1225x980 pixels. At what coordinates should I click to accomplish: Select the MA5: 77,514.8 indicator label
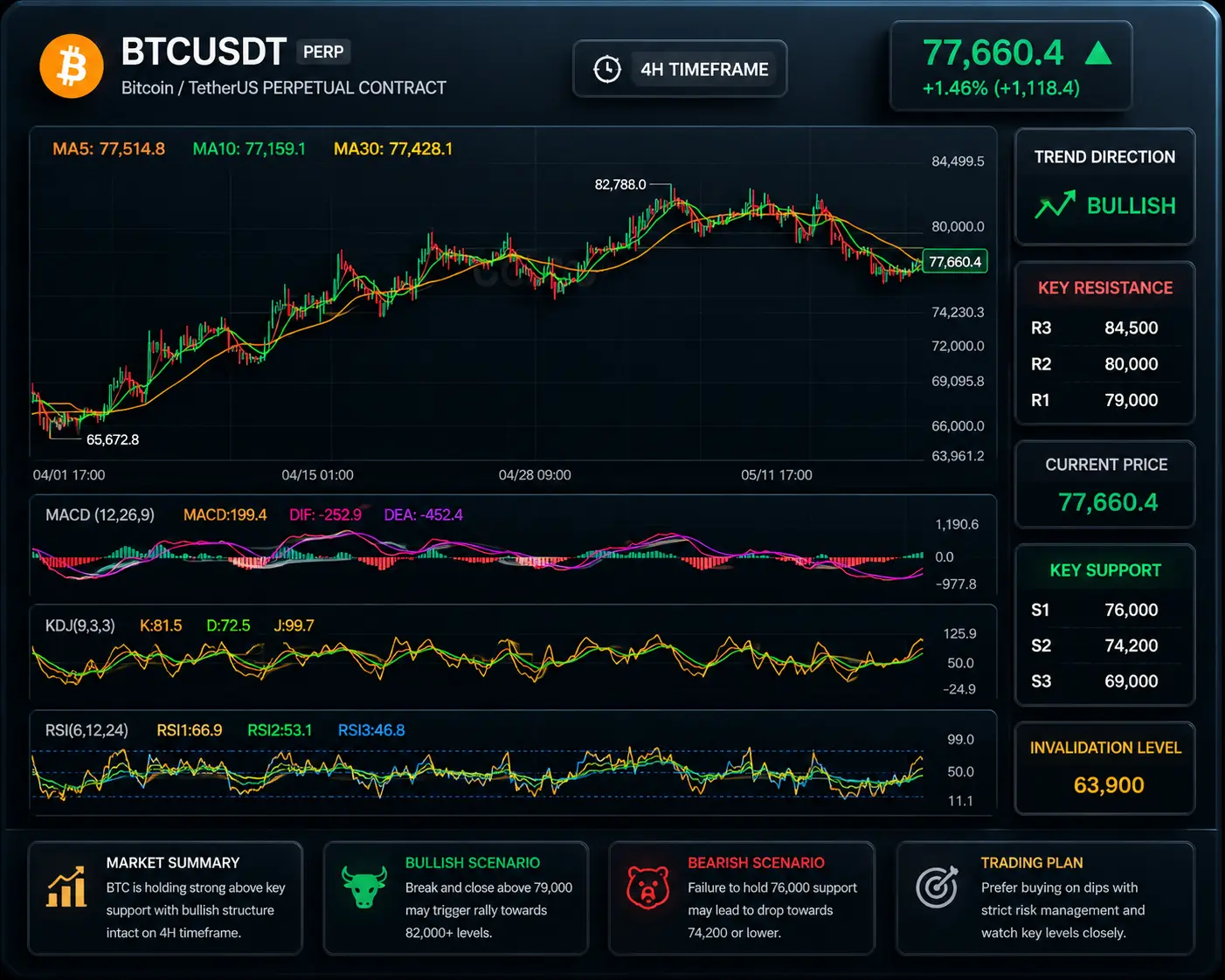pos(108,149)
